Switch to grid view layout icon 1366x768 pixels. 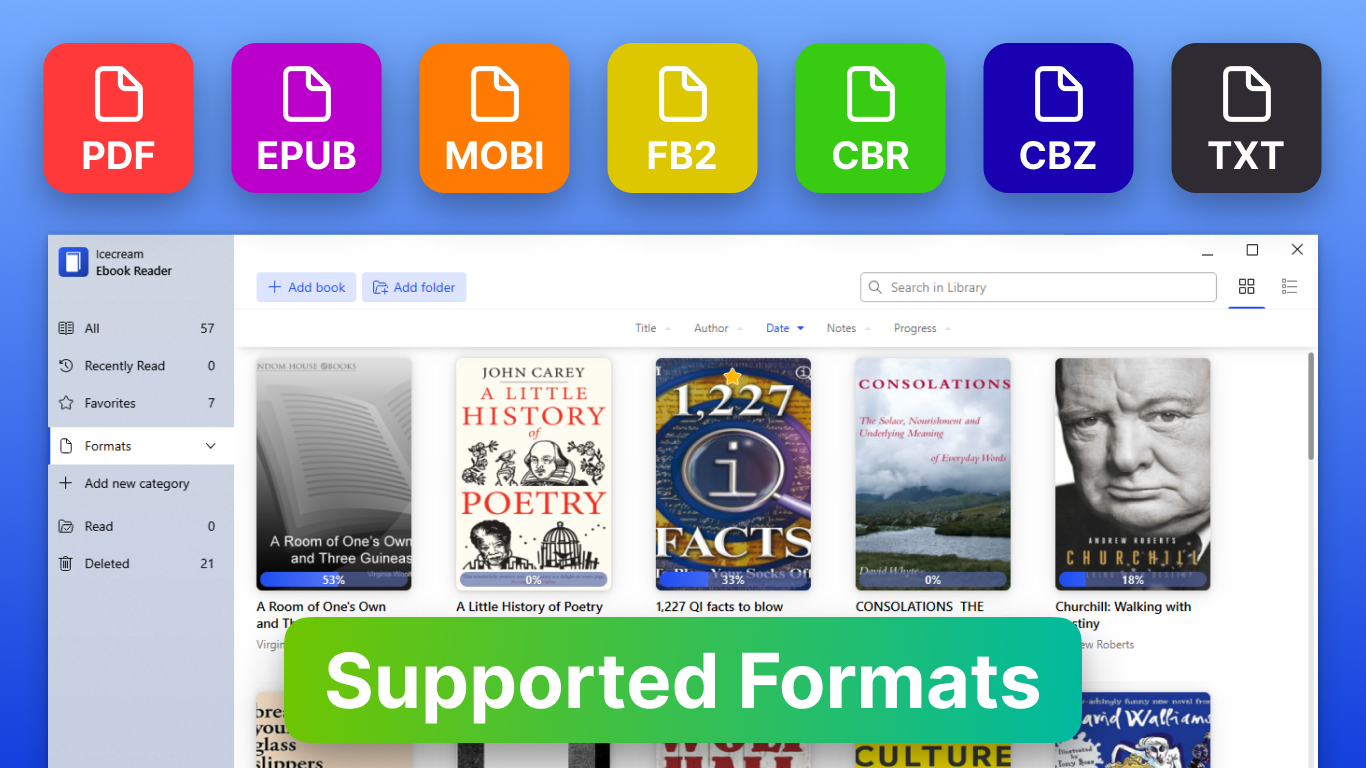pos(1246,287)
